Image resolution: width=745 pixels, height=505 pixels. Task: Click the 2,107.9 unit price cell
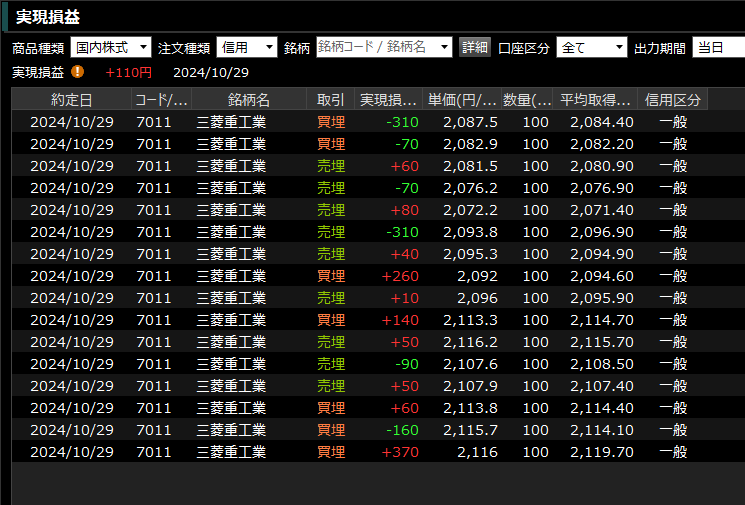[470, 386]
